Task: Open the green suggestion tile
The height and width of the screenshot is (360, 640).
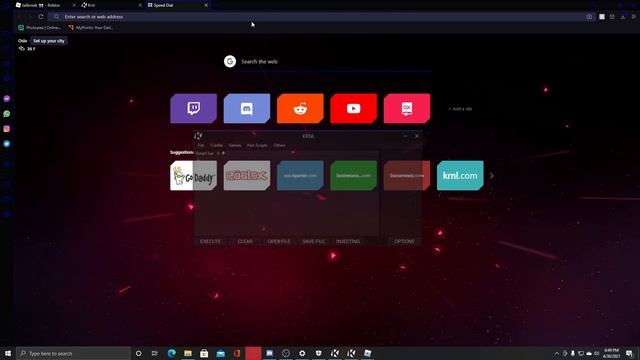Action: pyautogui.click(x=353, y=176)
